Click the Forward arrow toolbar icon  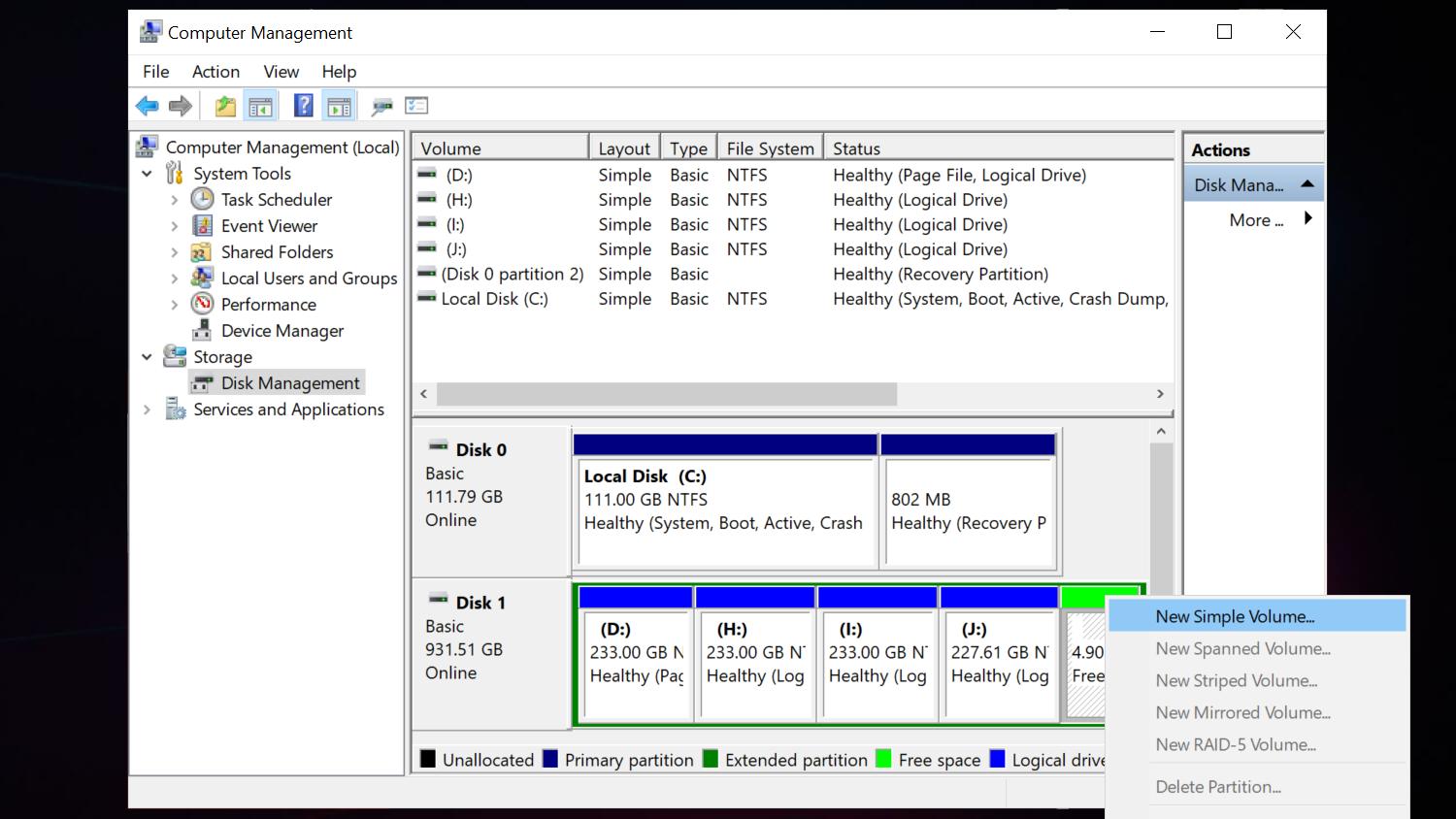coord(181,106)
